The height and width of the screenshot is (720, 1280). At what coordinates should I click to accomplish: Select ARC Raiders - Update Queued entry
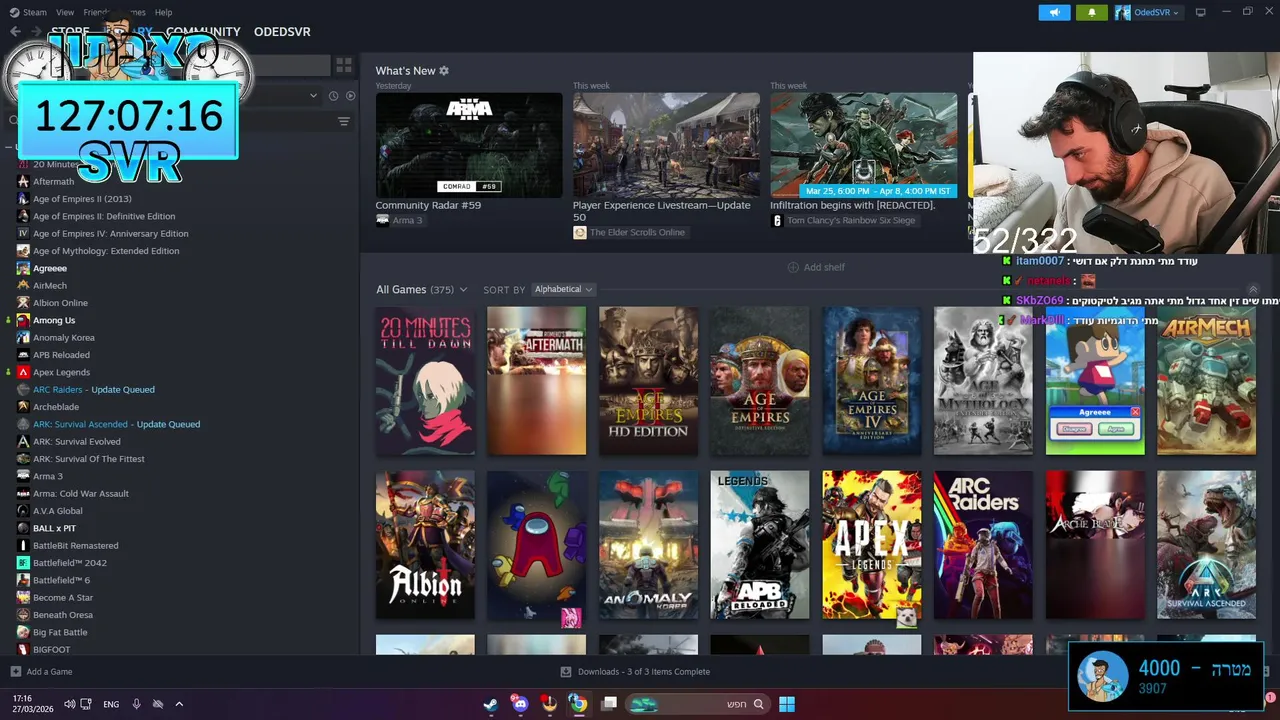tap(94, 390)
